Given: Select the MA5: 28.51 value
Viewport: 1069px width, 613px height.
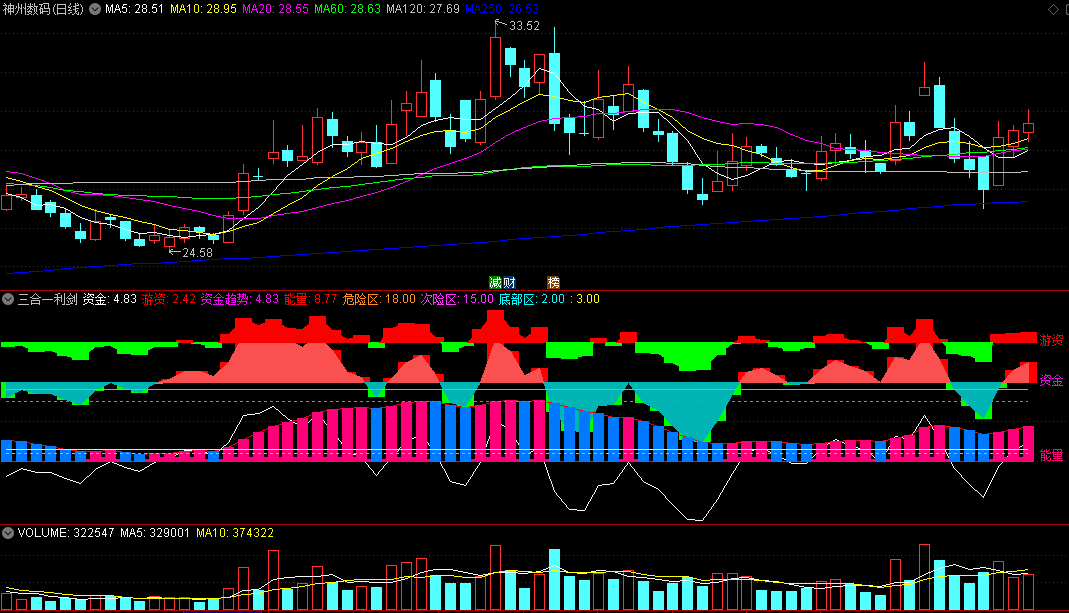Looking at the screenshot, I should click(134, 9).
